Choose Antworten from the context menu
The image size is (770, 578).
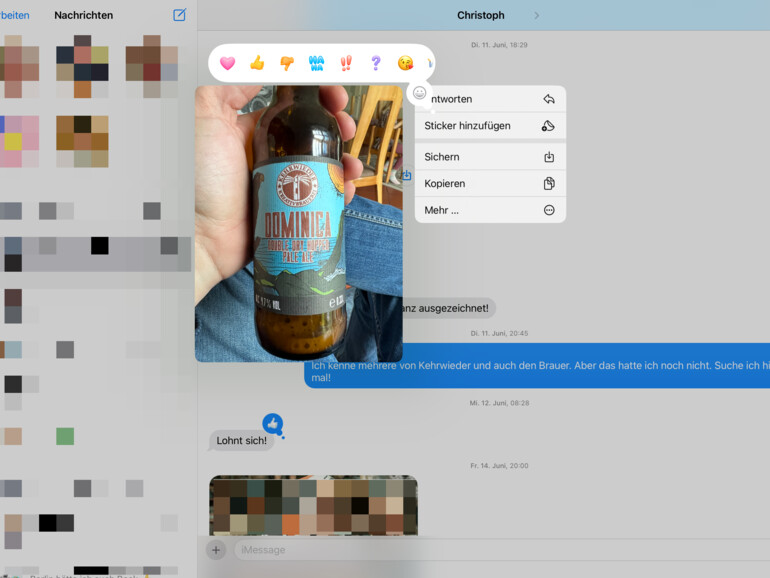pos(490,99)
